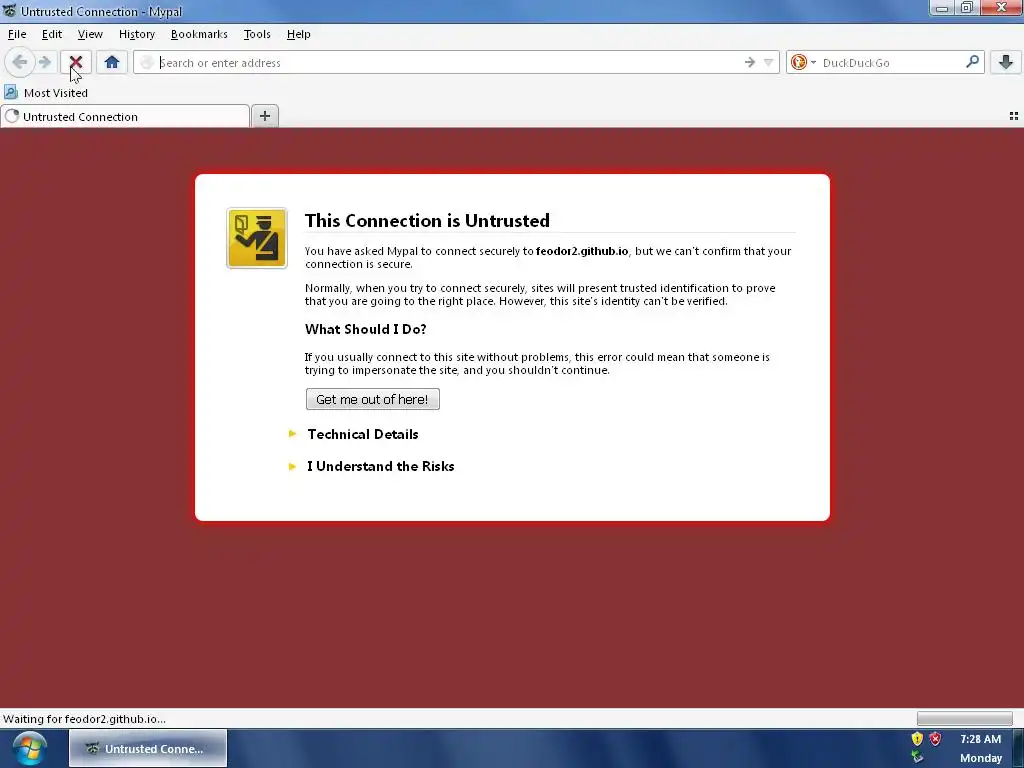This screenshot has height=768, width=1024.
Task: Click the Mypal raccoon title bar icon
Action: coord(9,11)
